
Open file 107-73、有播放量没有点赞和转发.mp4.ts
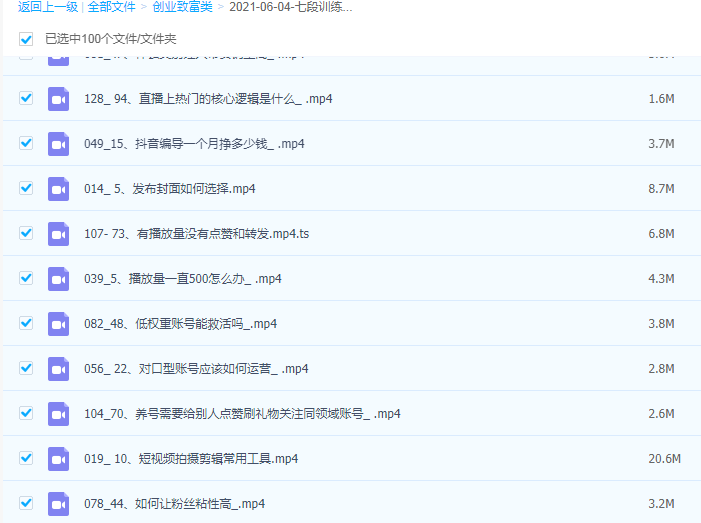click(x=197, y=234)
